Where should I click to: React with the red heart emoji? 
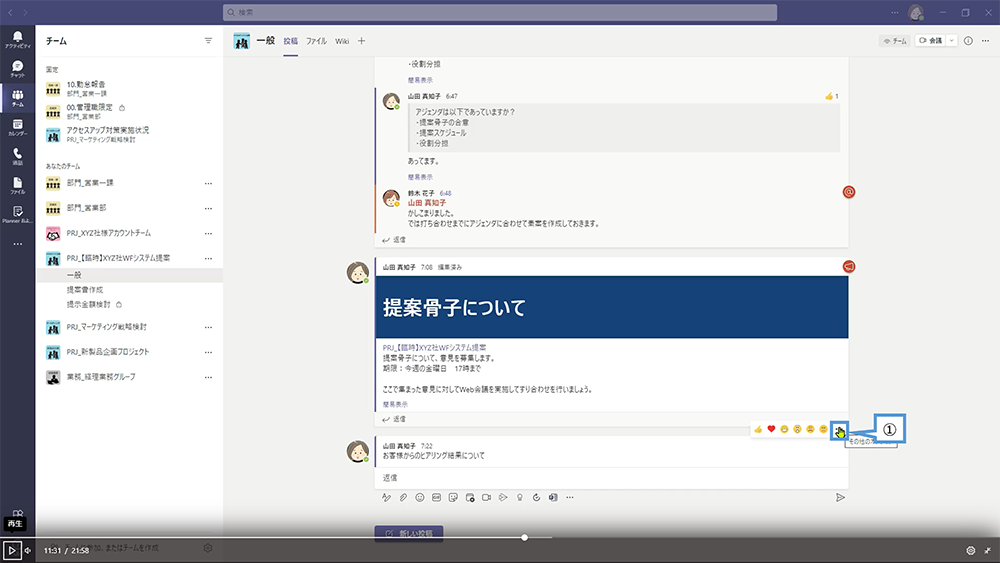(x=771, y=429)
